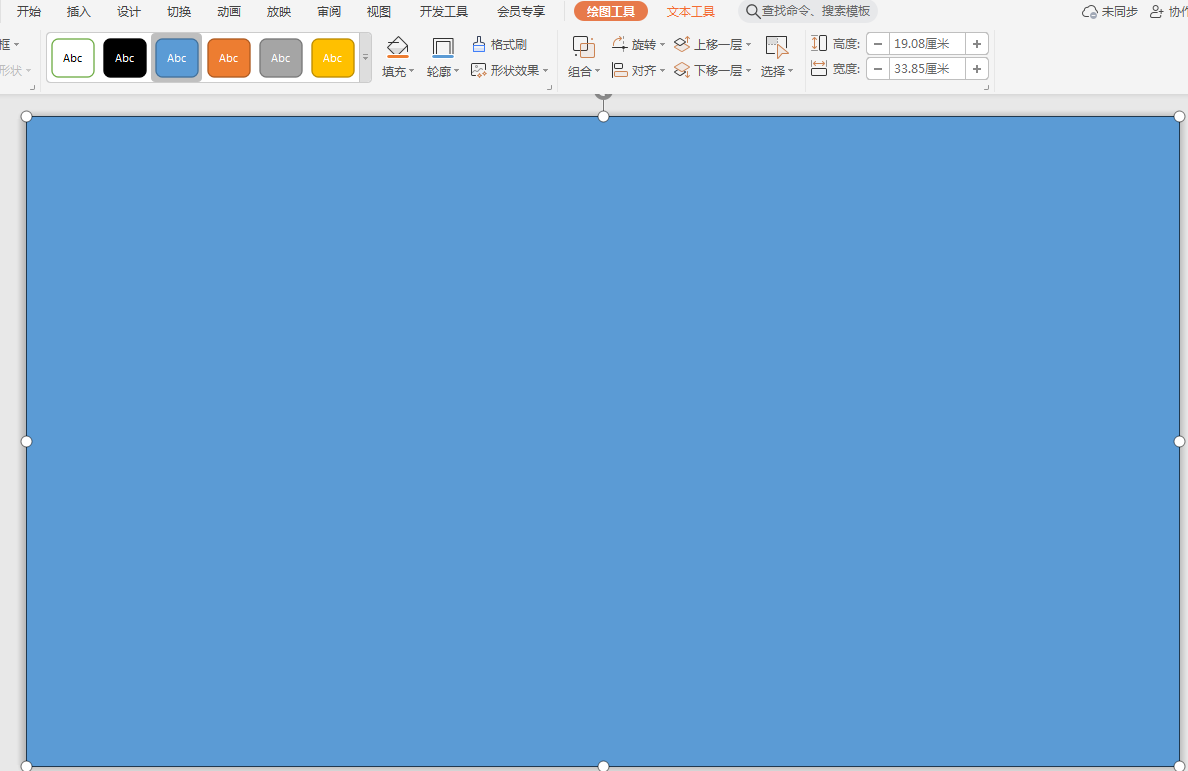1188x771 pixels.
Task: Activate the 格式刷 format painter
Action: click(x=499, y=45)
